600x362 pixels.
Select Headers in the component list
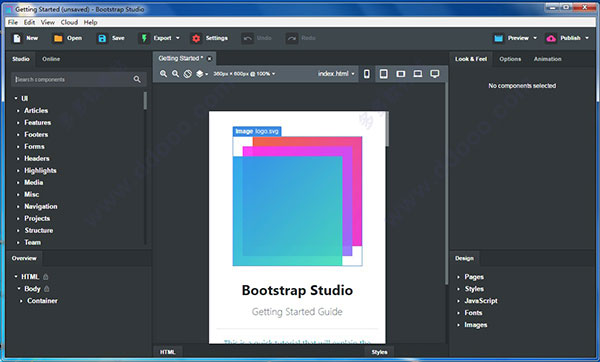pos(37,158)
